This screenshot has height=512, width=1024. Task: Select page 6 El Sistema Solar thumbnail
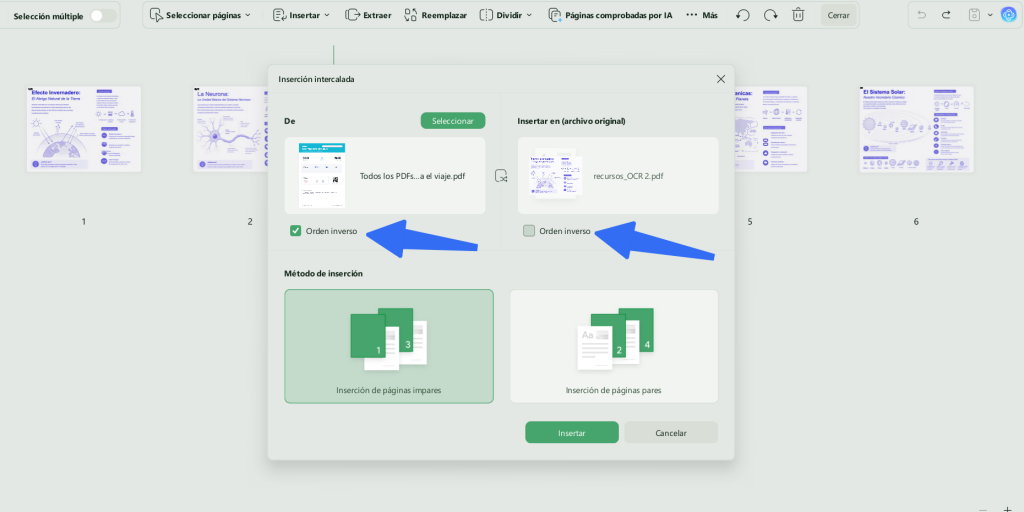click(916, 129)
